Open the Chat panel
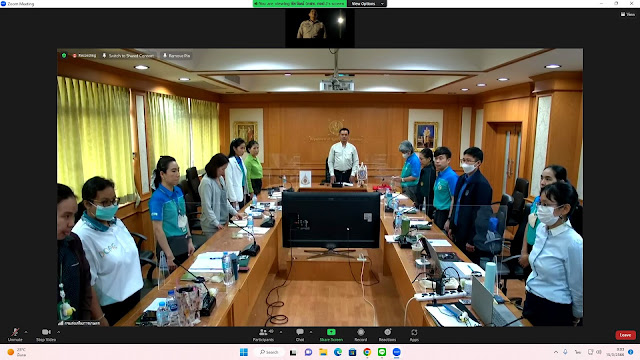The image size is (640, 360). click(300, 334)
